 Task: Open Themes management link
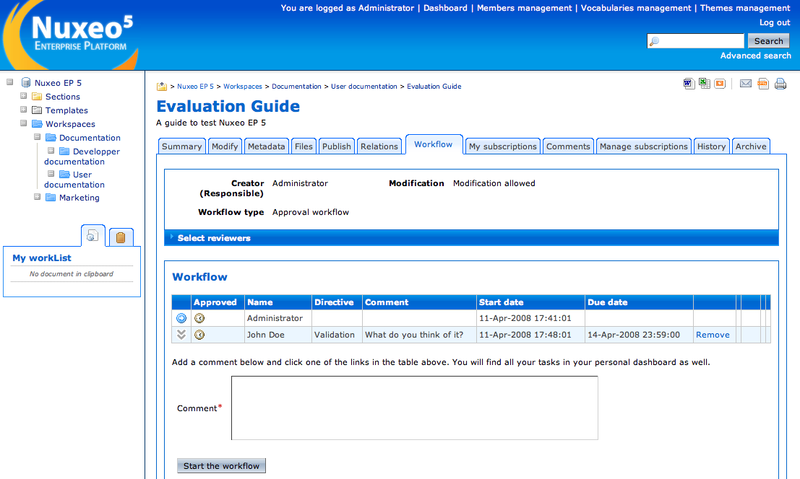tap(745, 8)
